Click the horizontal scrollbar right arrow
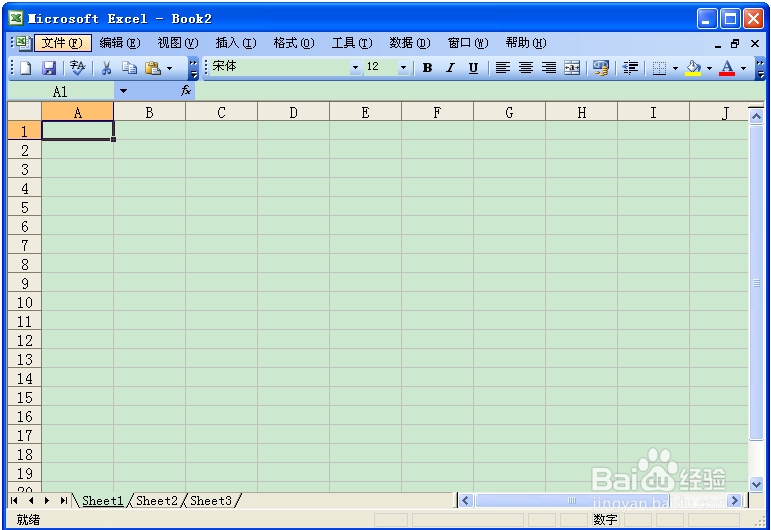Viewport: 771px width, 530px height. click(735, 501)
